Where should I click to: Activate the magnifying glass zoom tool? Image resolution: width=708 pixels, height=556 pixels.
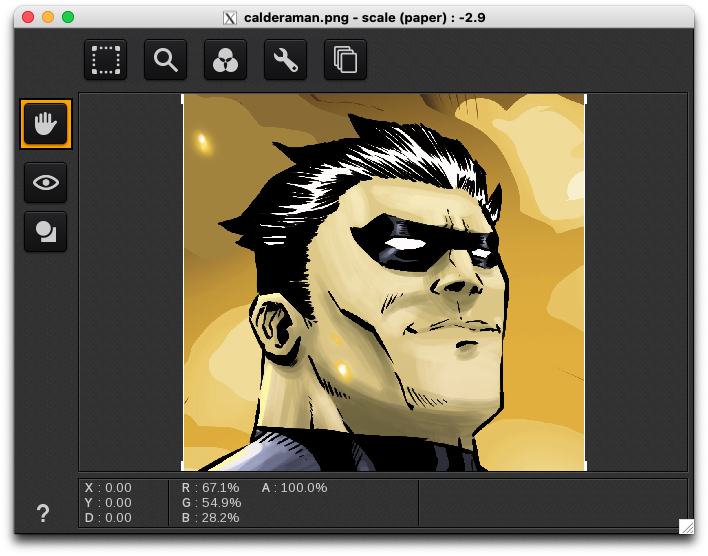tap(165, 61)
